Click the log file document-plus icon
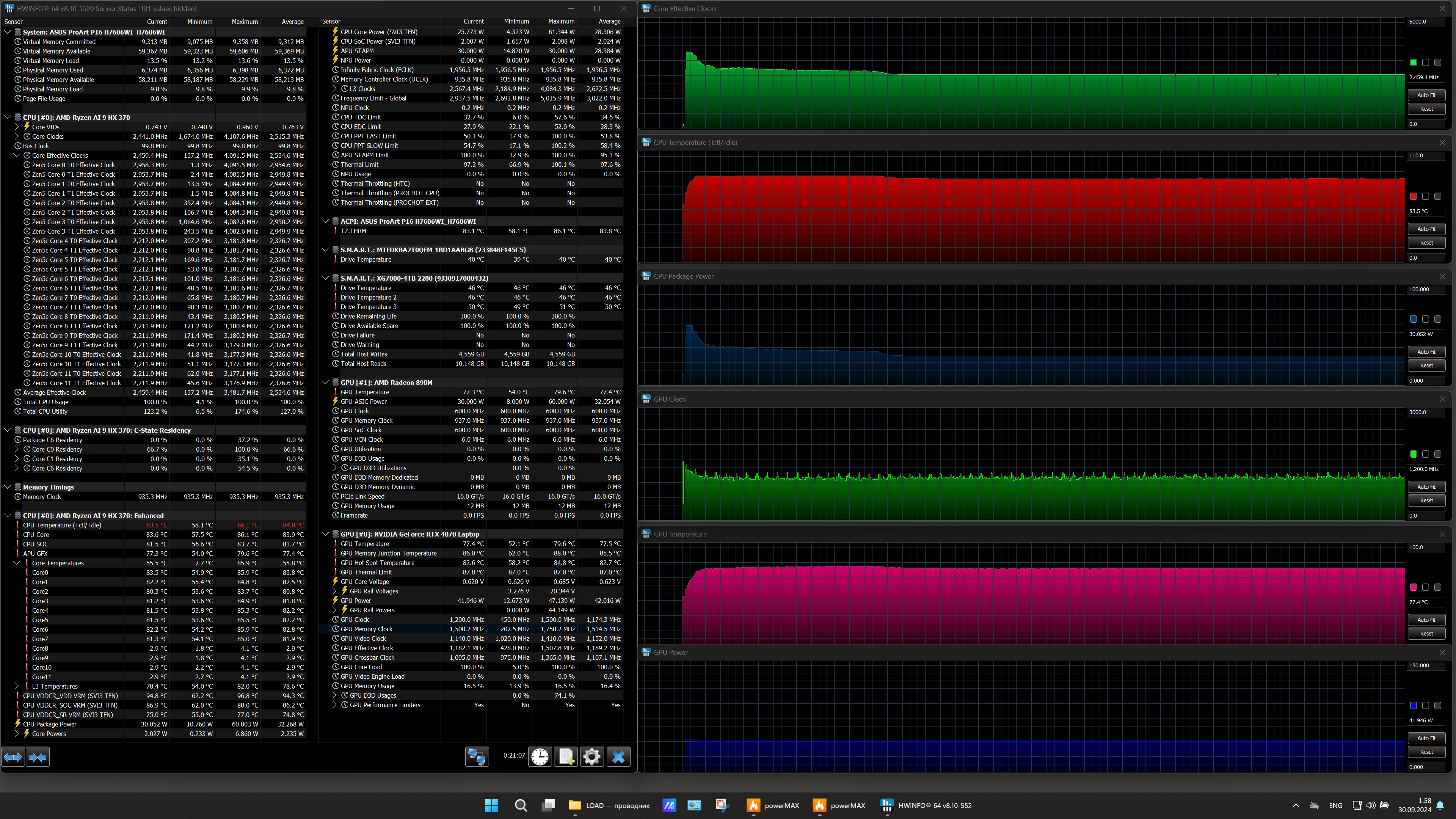The height and width of the screenshot is (819, 1456). 566,756
